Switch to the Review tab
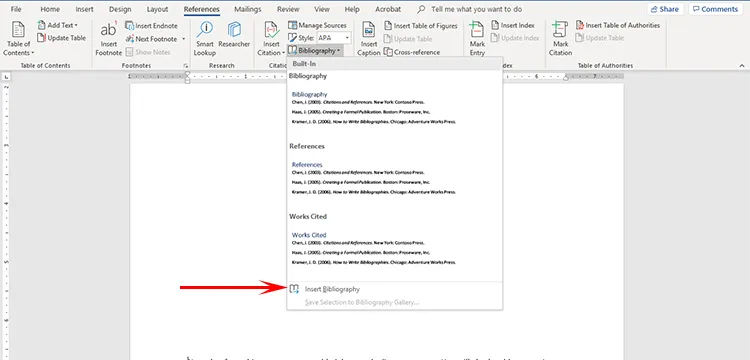The image size is (750, 360). [288, 9]
